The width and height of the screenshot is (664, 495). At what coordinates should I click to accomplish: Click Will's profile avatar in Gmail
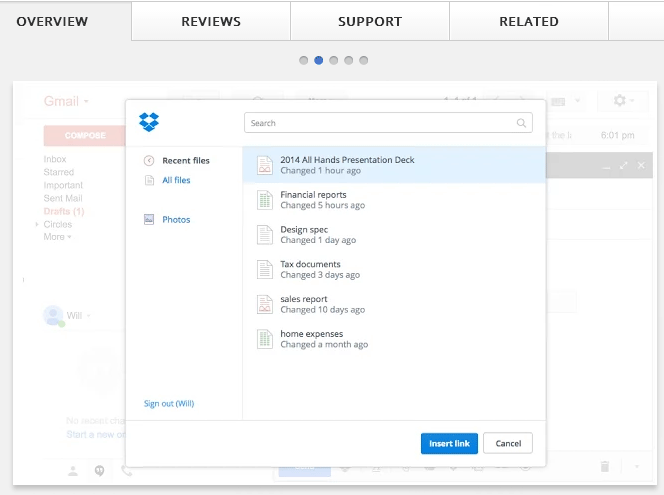53,315
